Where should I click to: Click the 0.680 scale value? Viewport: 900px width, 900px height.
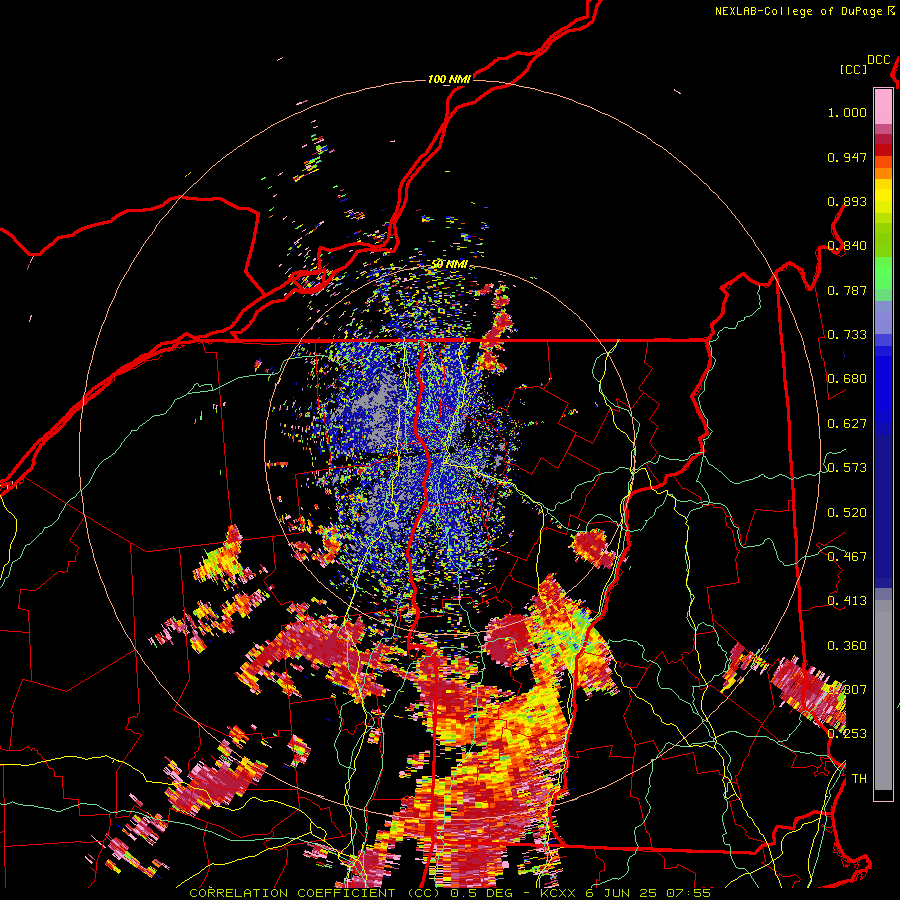tap(847, 379)
